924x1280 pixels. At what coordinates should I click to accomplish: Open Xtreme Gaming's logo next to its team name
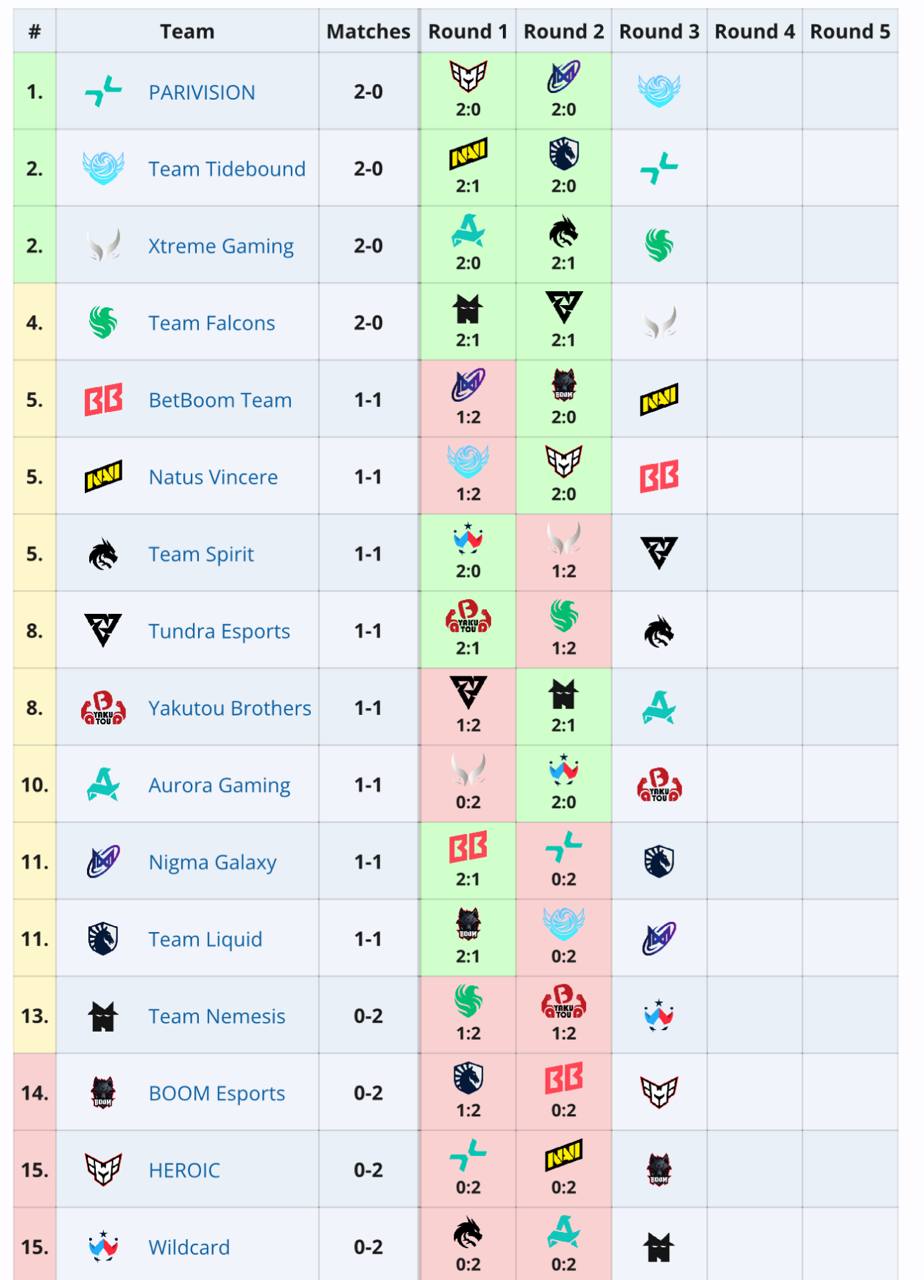tap(103, 246)
